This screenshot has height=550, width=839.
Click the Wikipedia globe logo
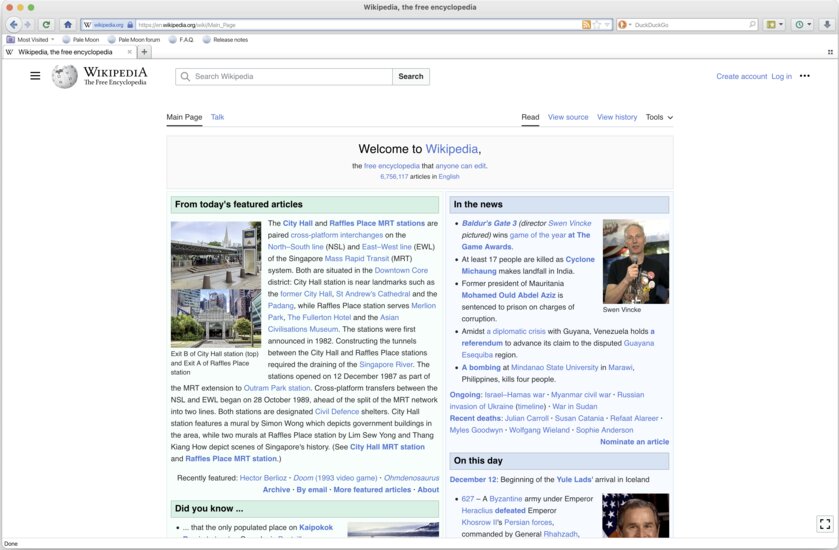65,77
